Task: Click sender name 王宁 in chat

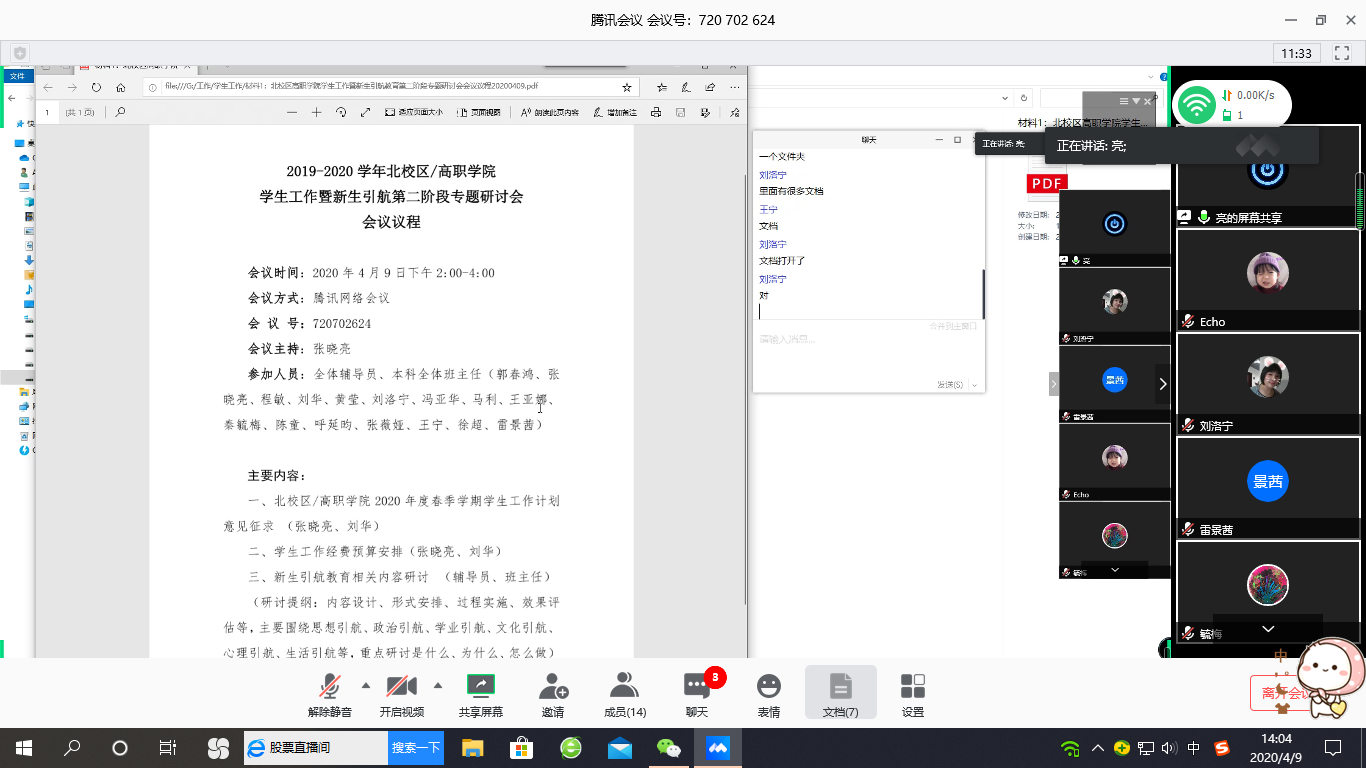Action: (x=768, y=210)
